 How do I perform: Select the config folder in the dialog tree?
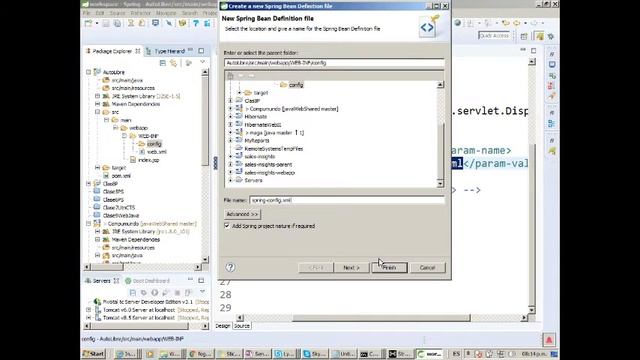point(296,85)
